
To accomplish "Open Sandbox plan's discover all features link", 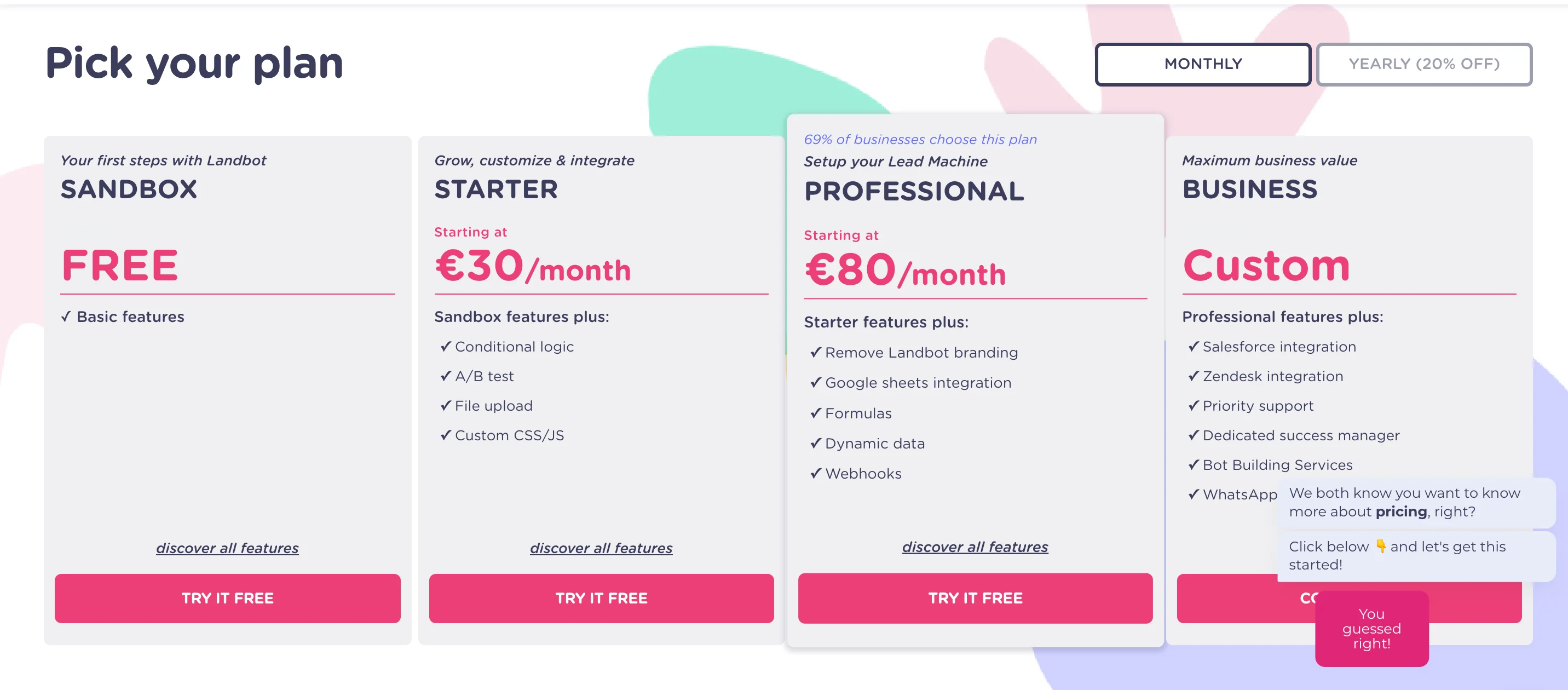I will (x=227, y=548).
